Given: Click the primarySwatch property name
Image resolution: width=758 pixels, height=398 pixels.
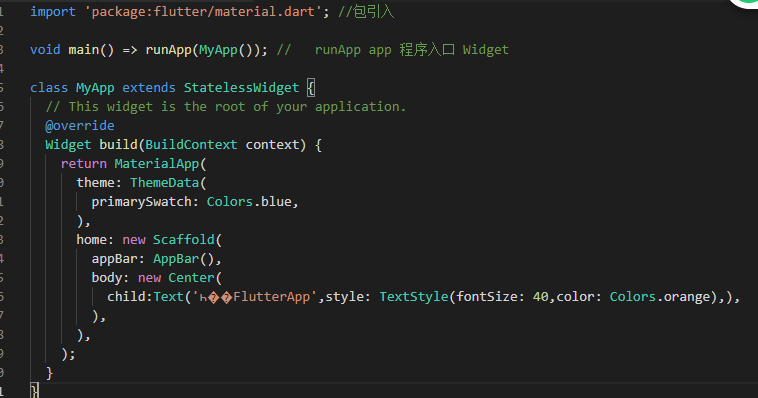Looking at the screenshot, I should (141, 202).
